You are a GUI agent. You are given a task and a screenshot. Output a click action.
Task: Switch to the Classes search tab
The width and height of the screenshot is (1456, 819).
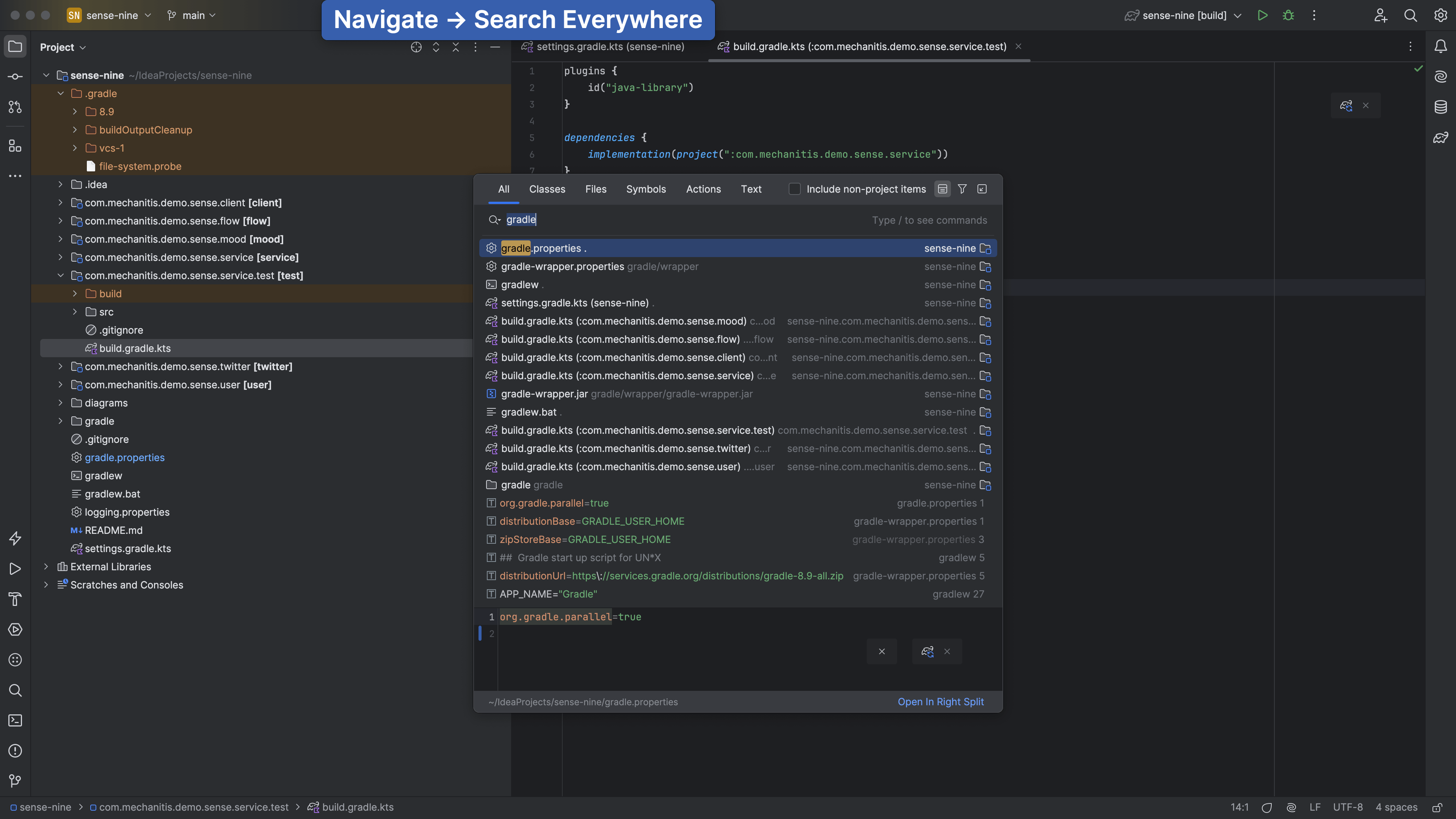[547, 189]
